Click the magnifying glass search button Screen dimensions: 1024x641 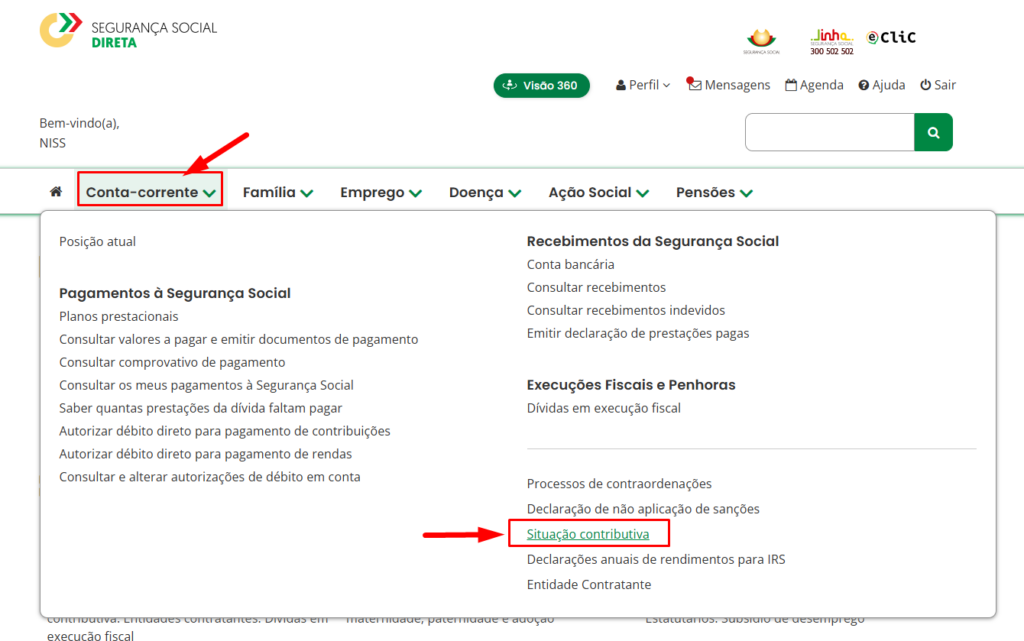933,132
